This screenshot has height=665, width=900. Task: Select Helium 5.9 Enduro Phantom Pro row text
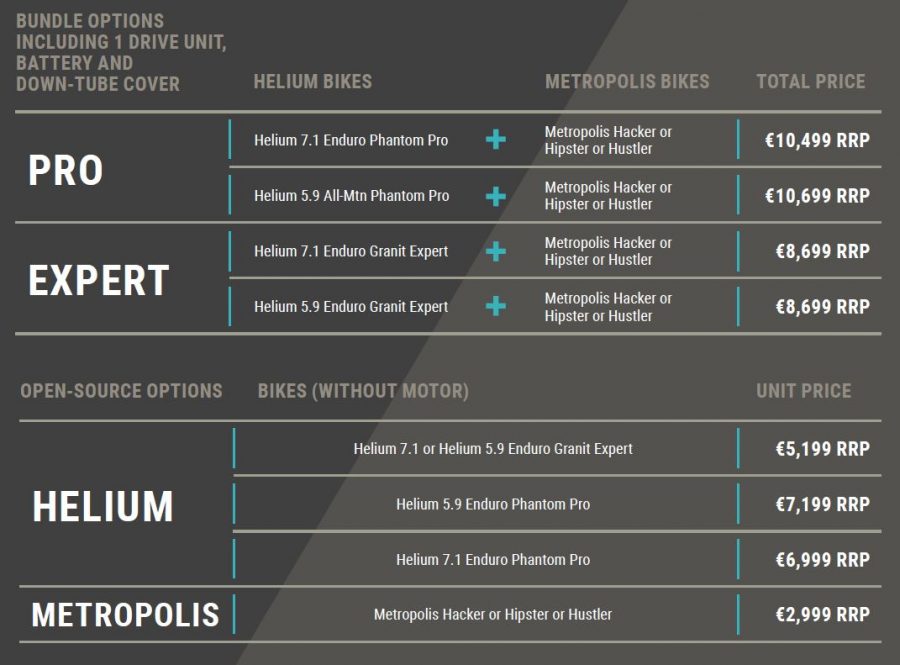(x=493, y=504)
